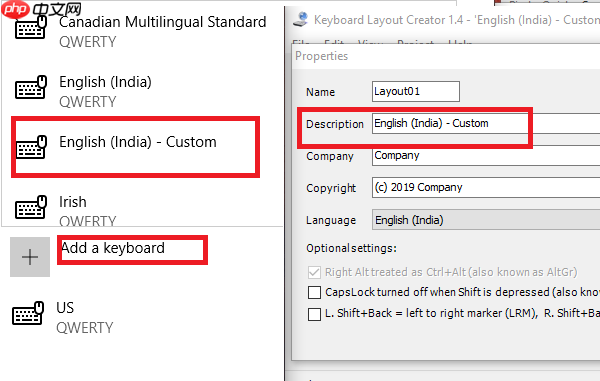Select the Canadian Multilingual Standard entry
The width and height of the screenshot is (600, 381).
click(142, 31)
